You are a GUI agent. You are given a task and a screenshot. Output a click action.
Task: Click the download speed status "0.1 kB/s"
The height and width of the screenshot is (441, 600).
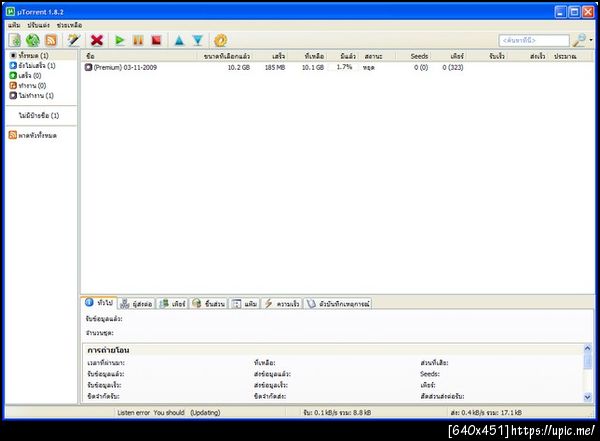point(337,412)
